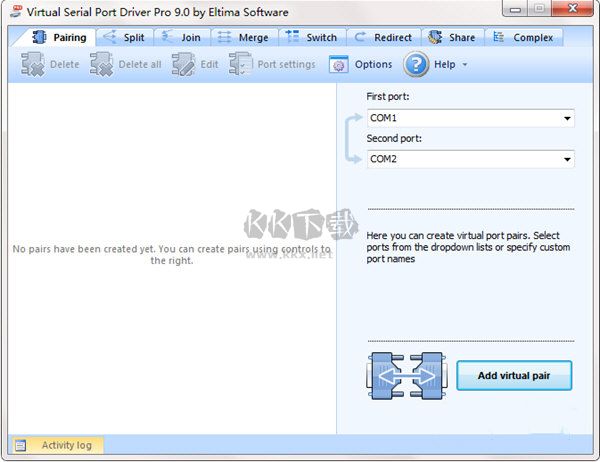Click the application icon in title bar
Screen dimensions: 600x462
[x=16, y=11]
